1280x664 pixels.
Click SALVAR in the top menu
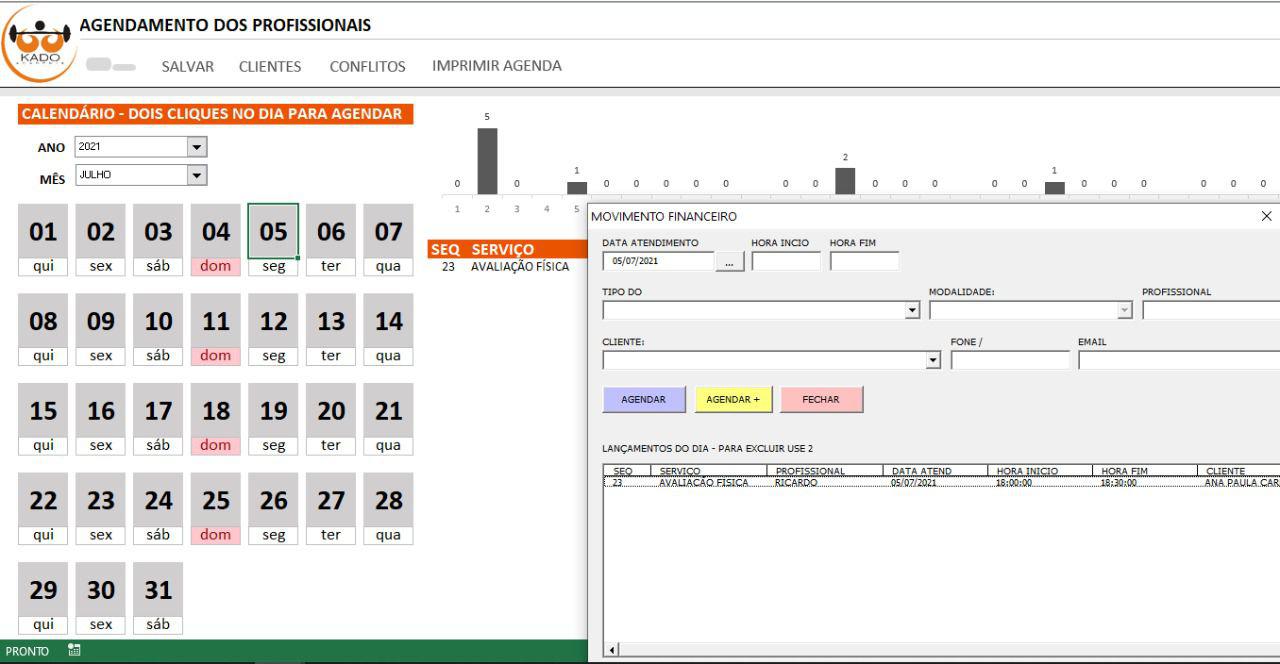(187, 66)
